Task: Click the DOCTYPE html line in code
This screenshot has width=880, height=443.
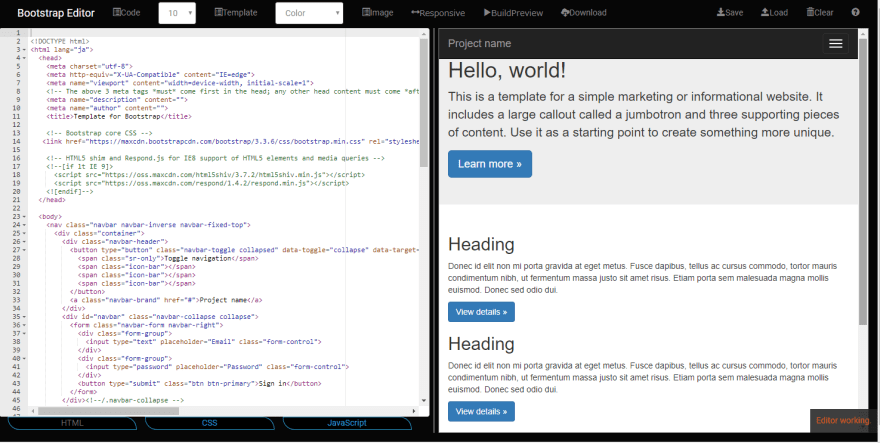Action: click(x=60, y=42)
